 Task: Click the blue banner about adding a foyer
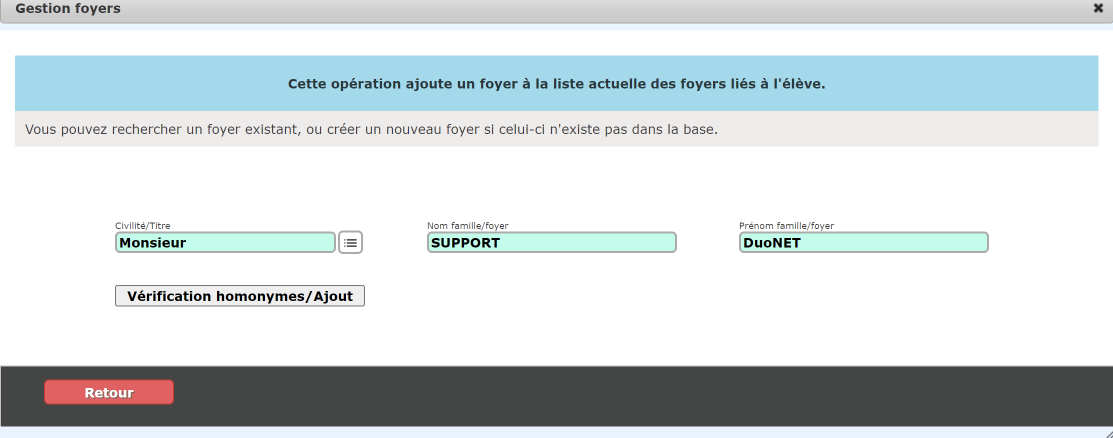556,84
